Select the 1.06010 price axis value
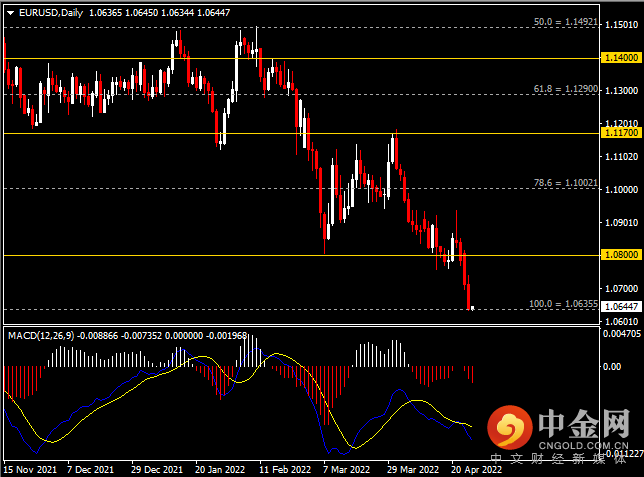 (x=621, y=321)
